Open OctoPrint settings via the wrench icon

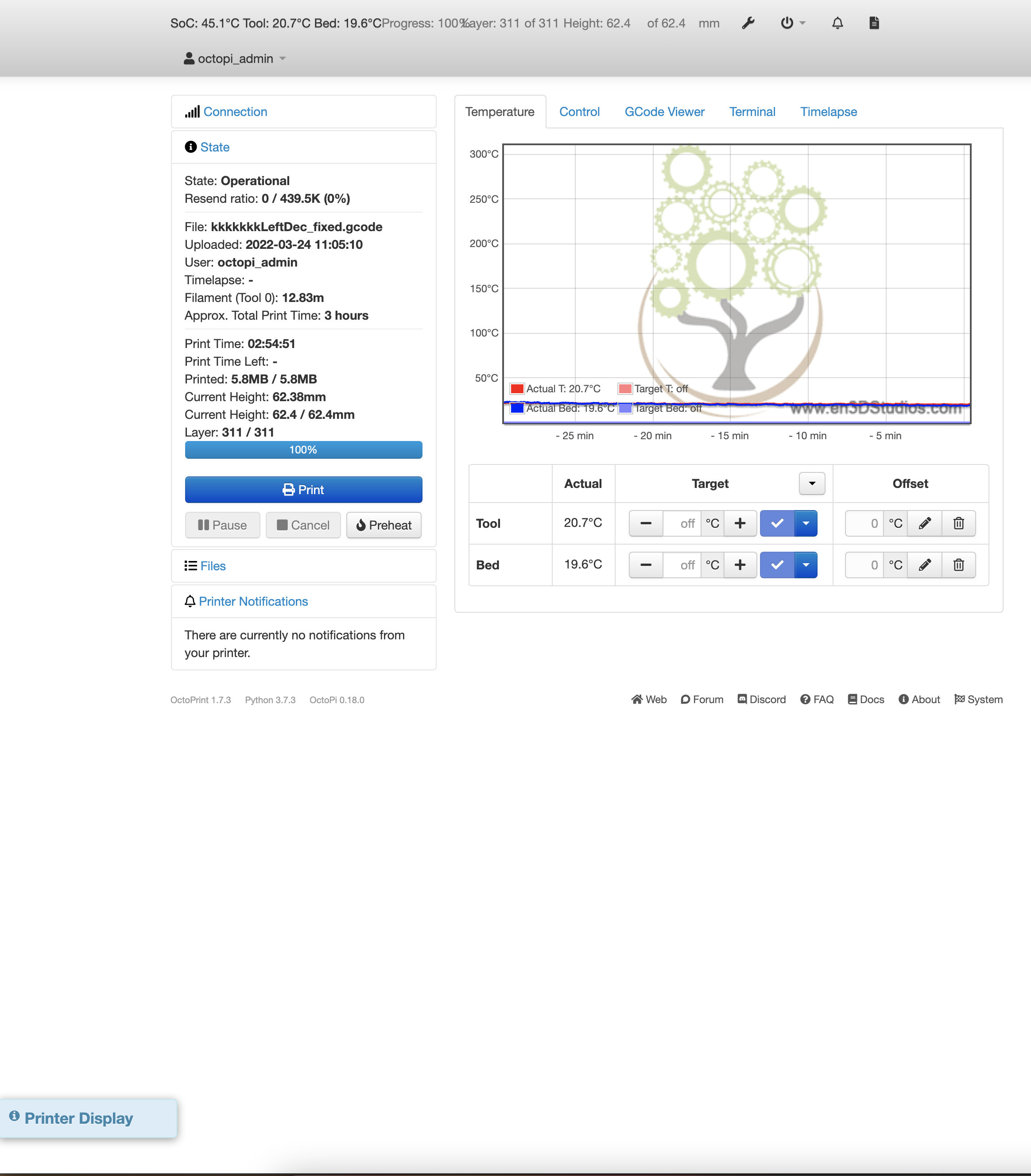click(x=748, y=23)
